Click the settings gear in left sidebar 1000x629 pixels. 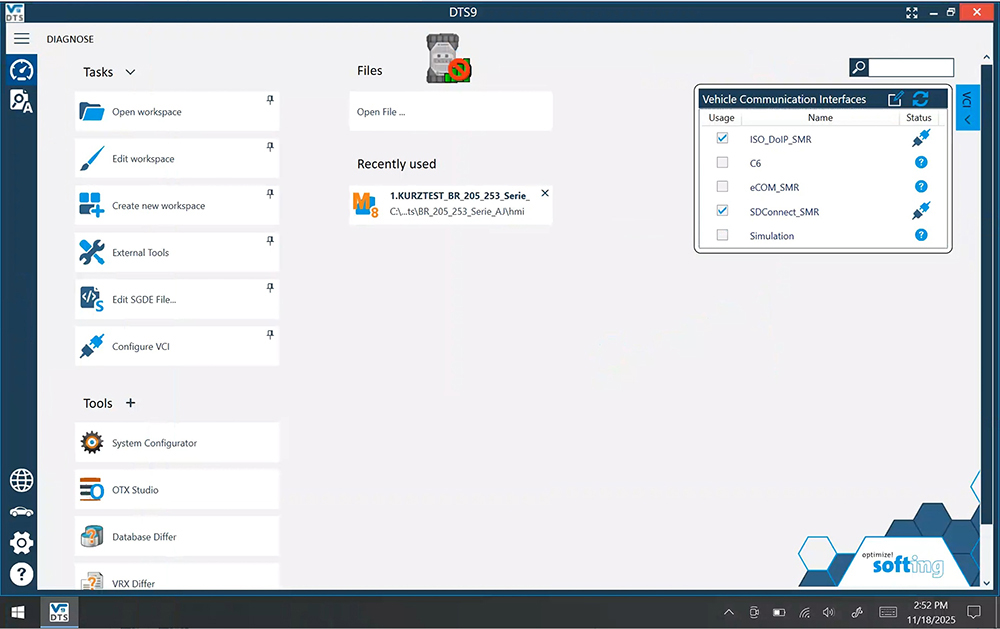coord(21,543)
